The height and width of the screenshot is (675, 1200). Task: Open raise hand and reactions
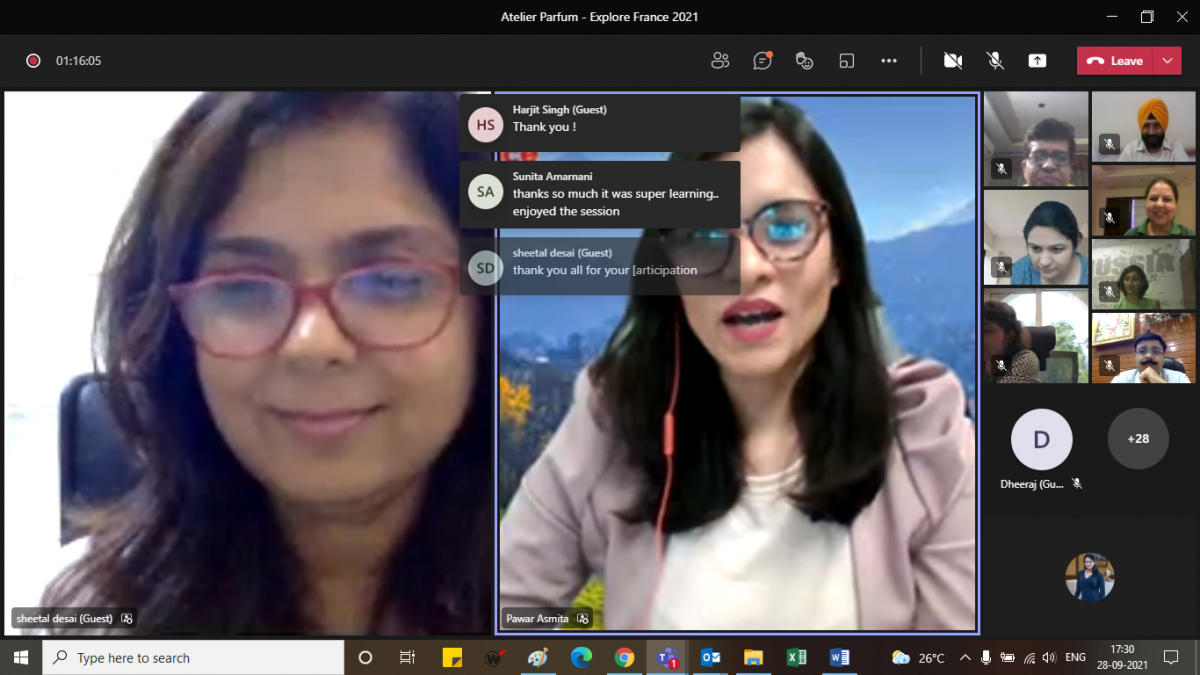804,61
